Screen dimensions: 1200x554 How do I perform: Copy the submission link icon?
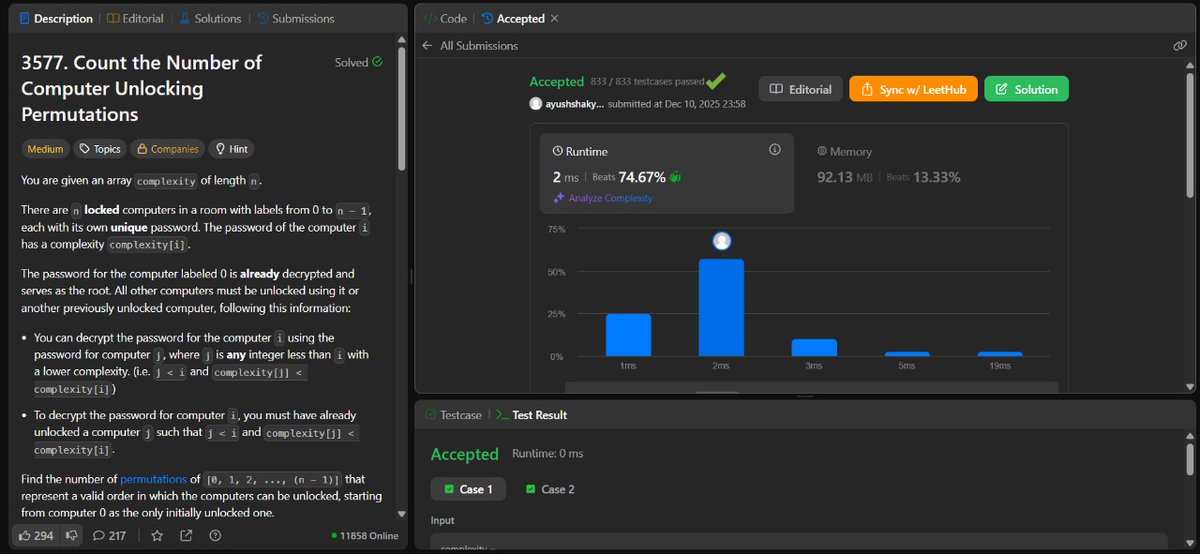click(x=1180, y=45)
